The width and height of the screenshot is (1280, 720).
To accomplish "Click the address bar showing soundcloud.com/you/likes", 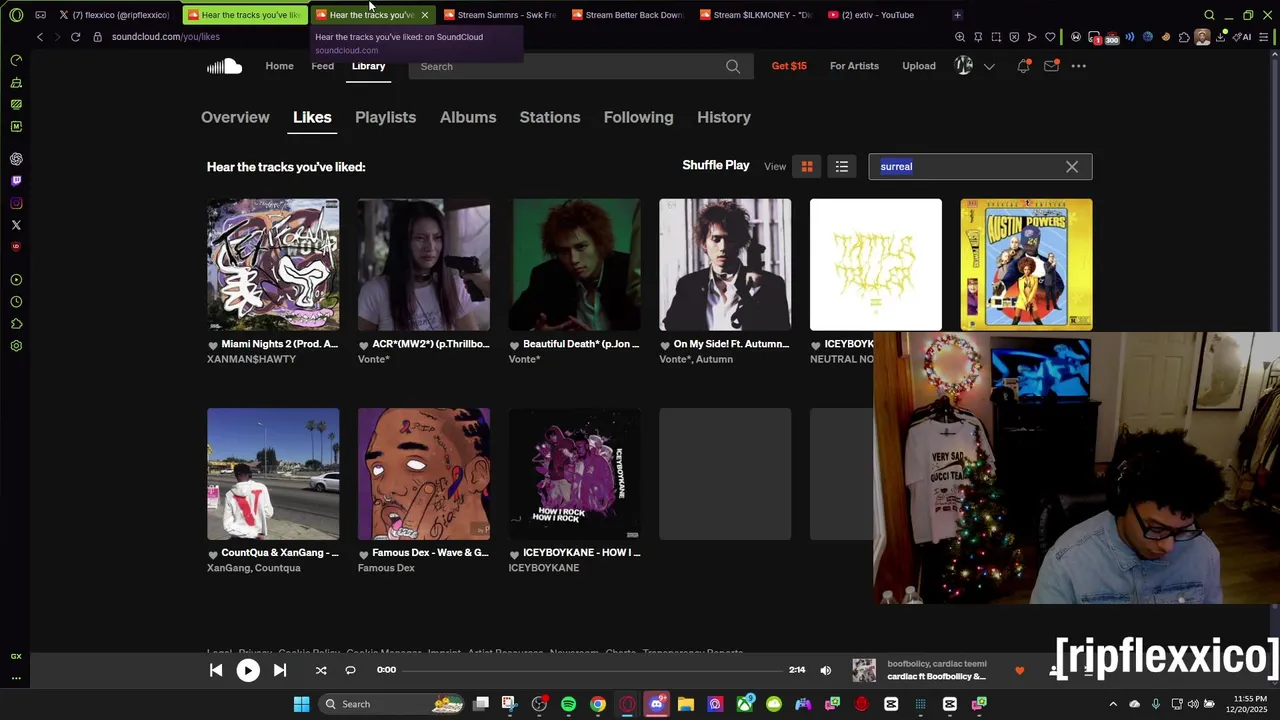I will pos(166,37).
